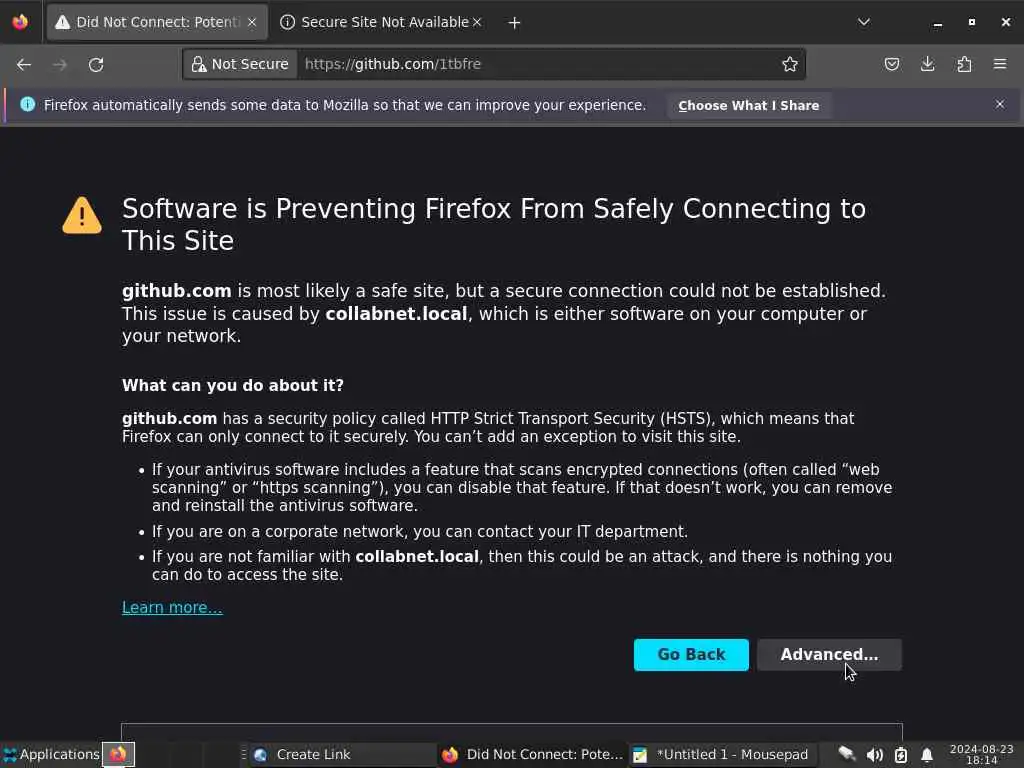Click the Choose What I Share button
Viewport: 1024px width, 768px height.
pyautogui.click(x=748, y=105)
